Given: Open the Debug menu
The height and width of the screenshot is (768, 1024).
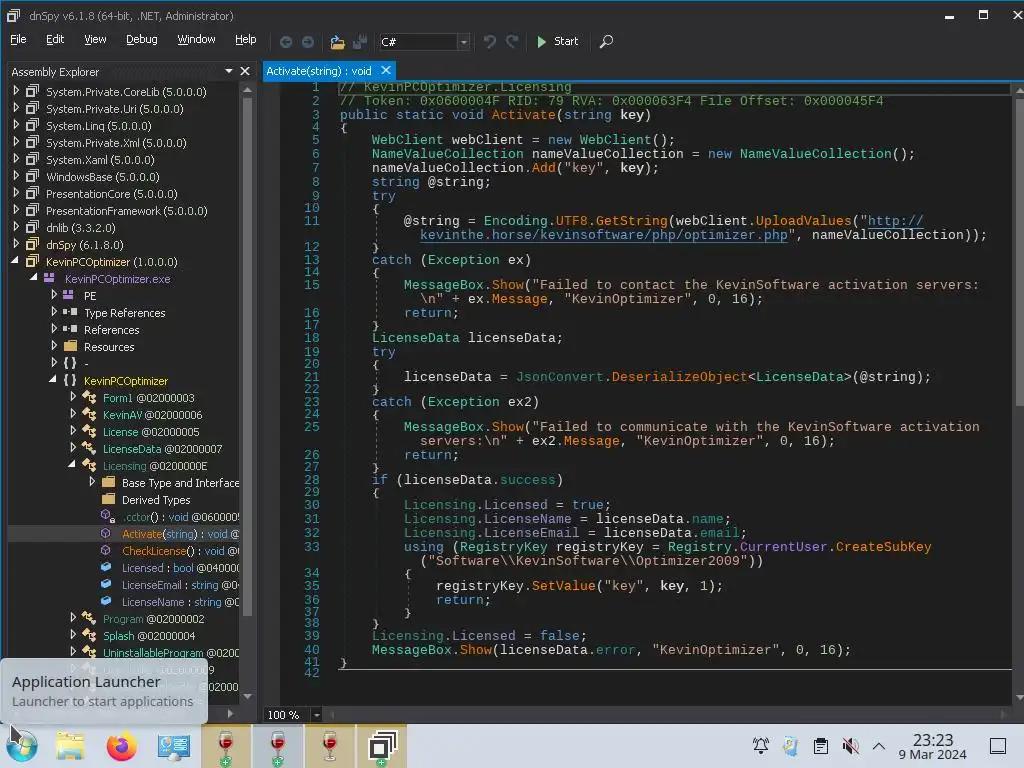Looking at the screenshot, I should [x=142, y=39].
